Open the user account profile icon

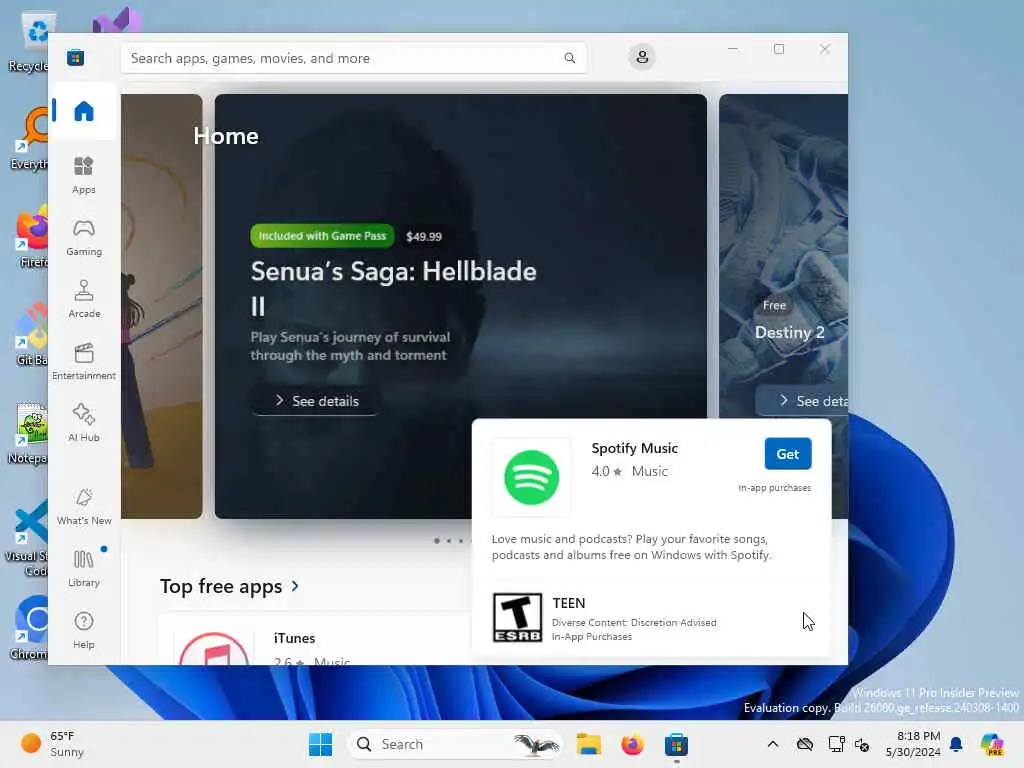pos(642,57)
